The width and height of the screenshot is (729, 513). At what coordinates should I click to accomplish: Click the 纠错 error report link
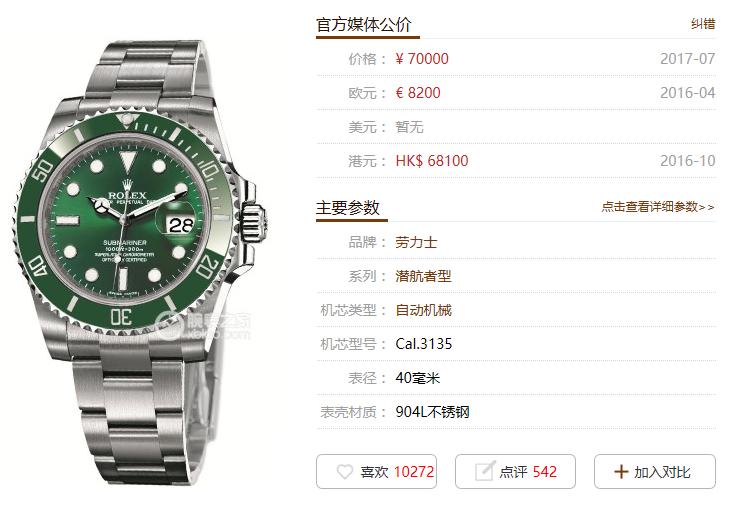pos(702,24)
